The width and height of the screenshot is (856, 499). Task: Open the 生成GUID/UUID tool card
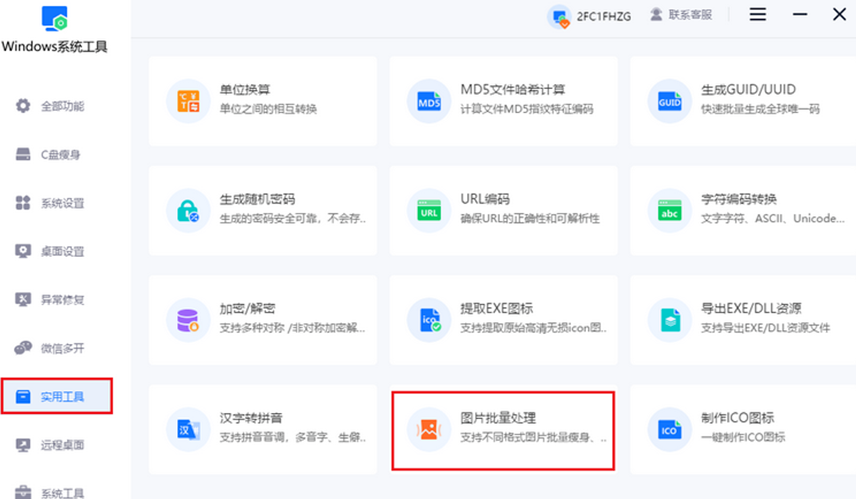[x=743, y=101]
